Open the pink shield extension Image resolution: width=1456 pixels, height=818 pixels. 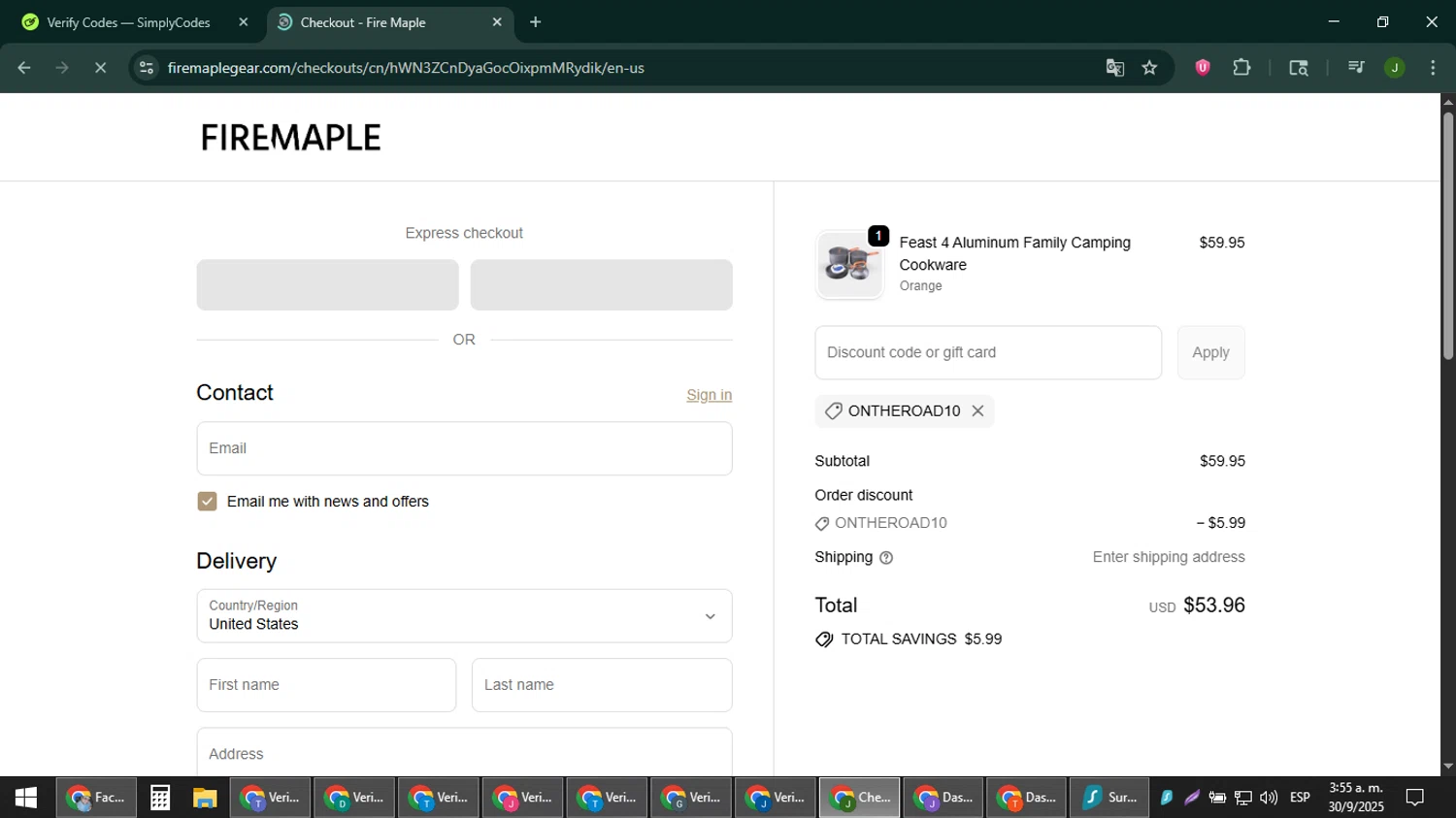point(1203,68)
